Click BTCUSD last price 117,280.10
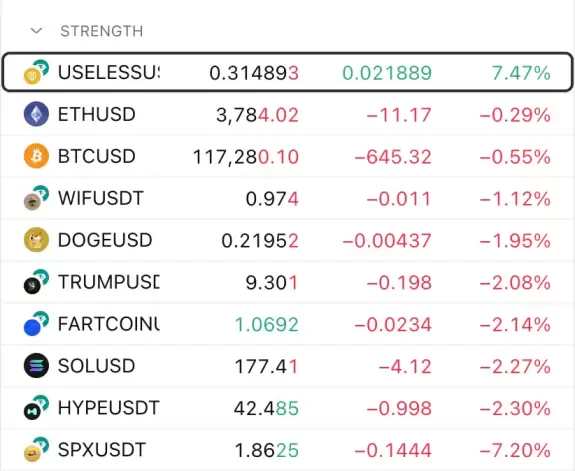 tap(246, 157)
